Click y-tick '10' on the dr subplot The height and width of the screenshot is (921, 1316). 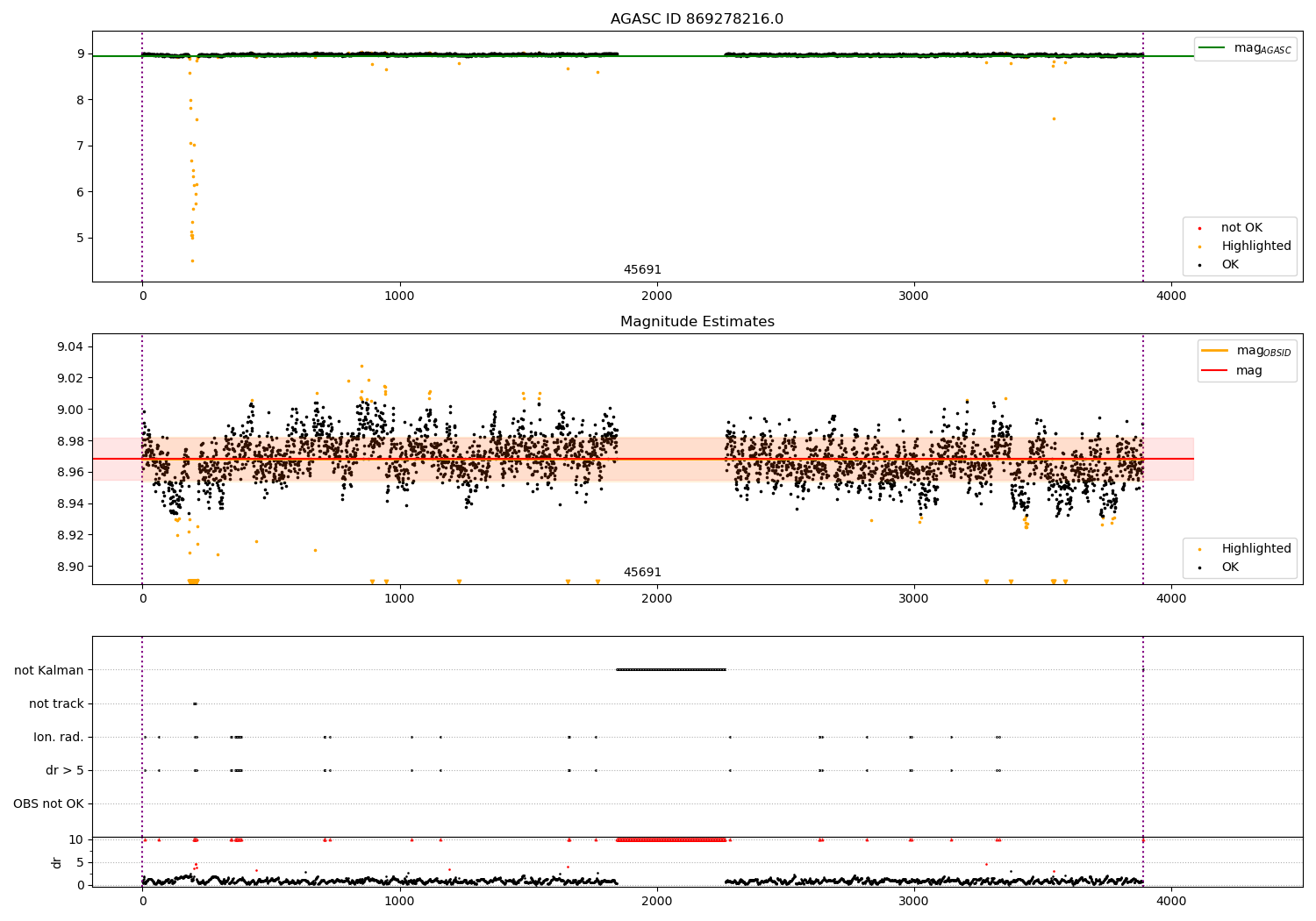[76, 839]
